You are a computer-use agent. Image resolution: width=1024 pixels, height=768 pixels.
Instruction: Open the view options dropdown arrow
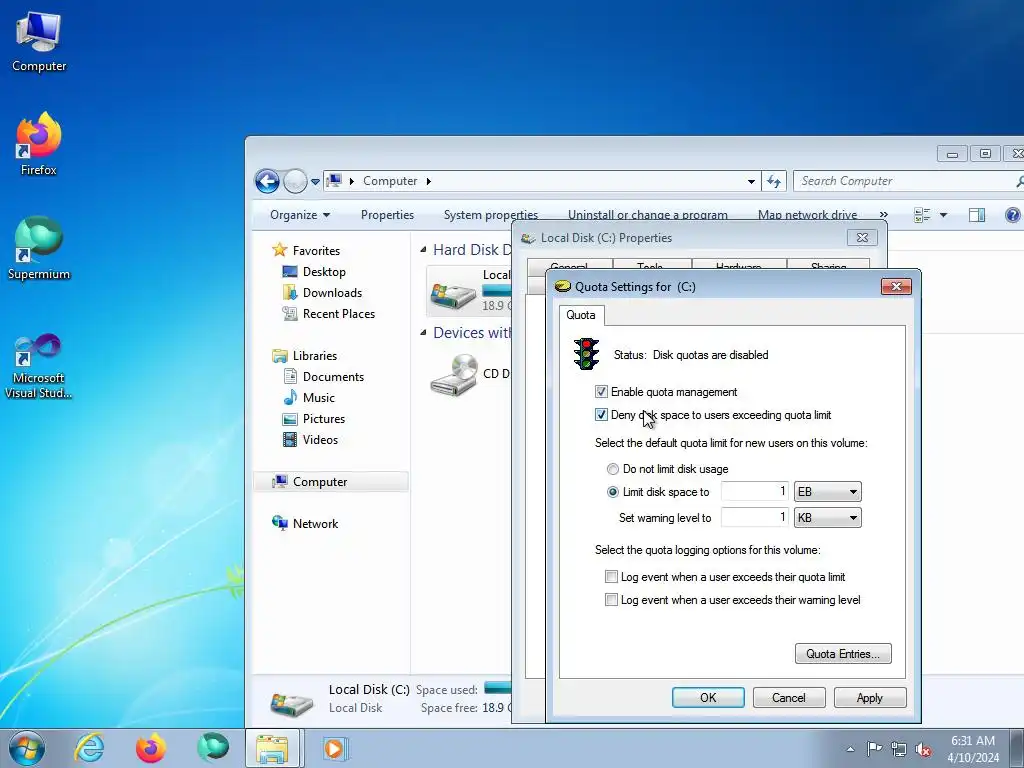click(x=943, y=215)
